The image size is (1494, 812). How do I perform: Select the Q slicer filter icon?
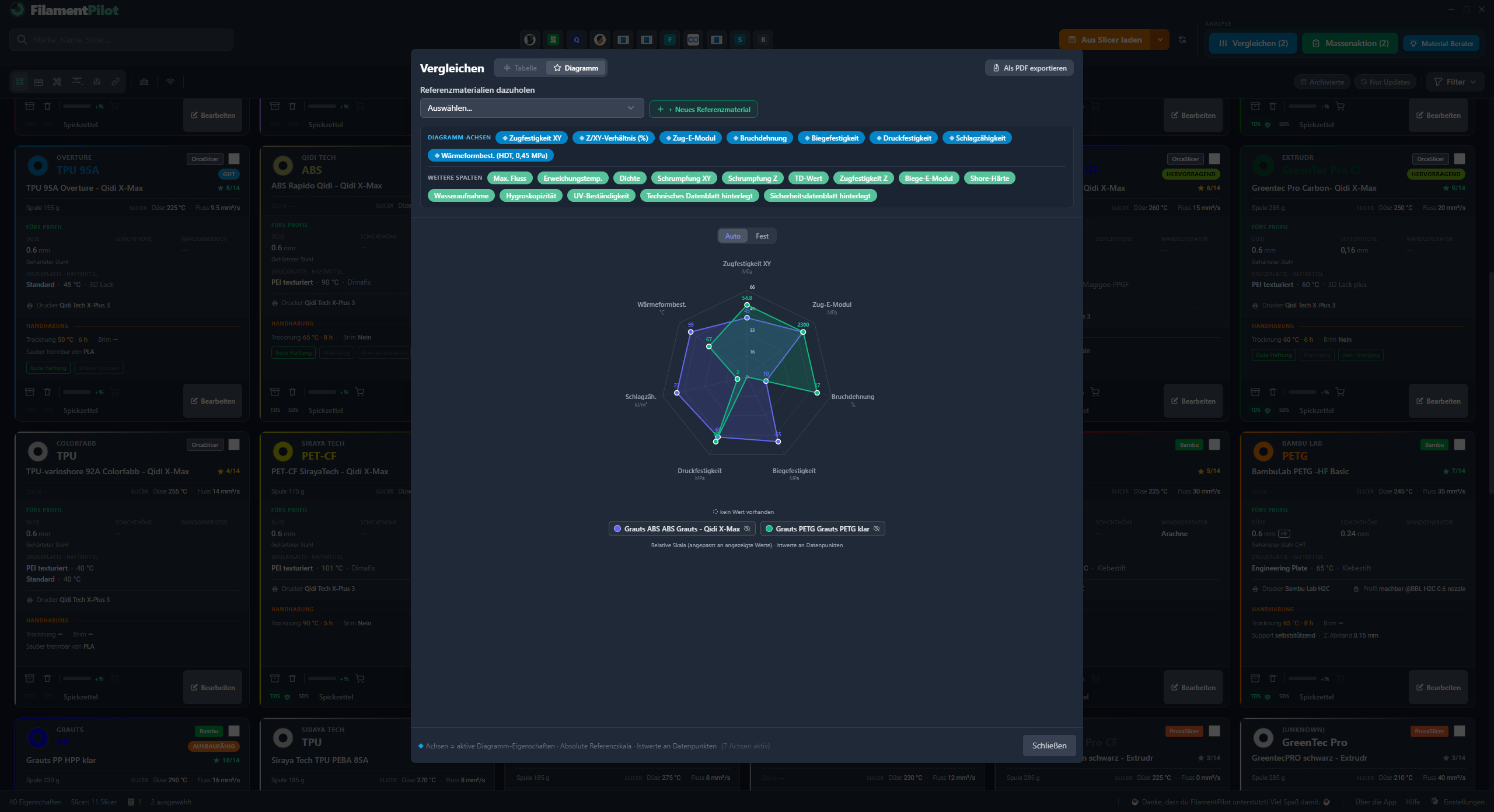click(x=576, y=40)
